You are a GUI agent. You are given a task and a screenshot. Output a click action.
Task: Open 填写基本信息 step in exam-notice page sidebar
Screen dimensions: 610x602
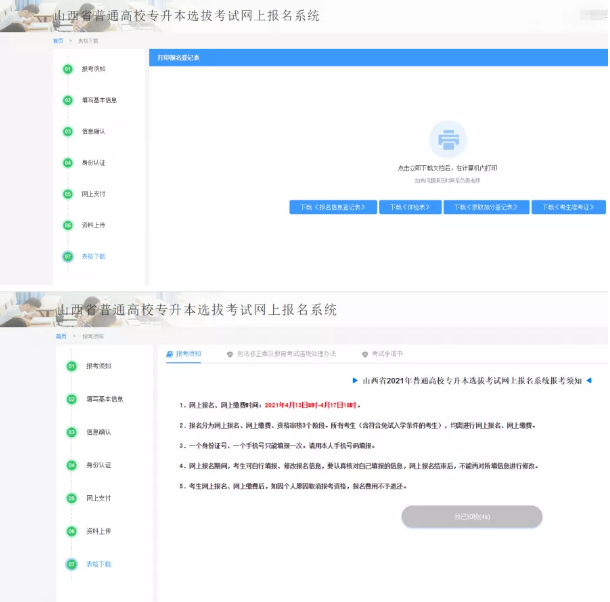(x=104, y=399)
